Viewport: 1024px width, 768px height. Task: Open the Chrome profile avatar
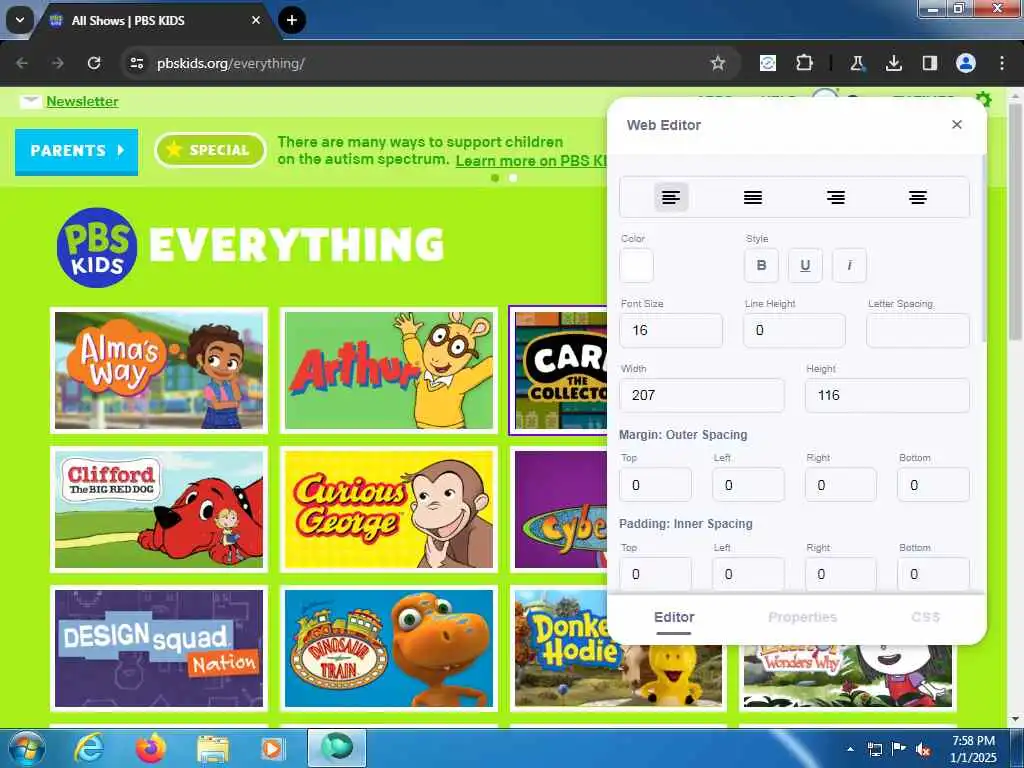click(x=966, y=63)
